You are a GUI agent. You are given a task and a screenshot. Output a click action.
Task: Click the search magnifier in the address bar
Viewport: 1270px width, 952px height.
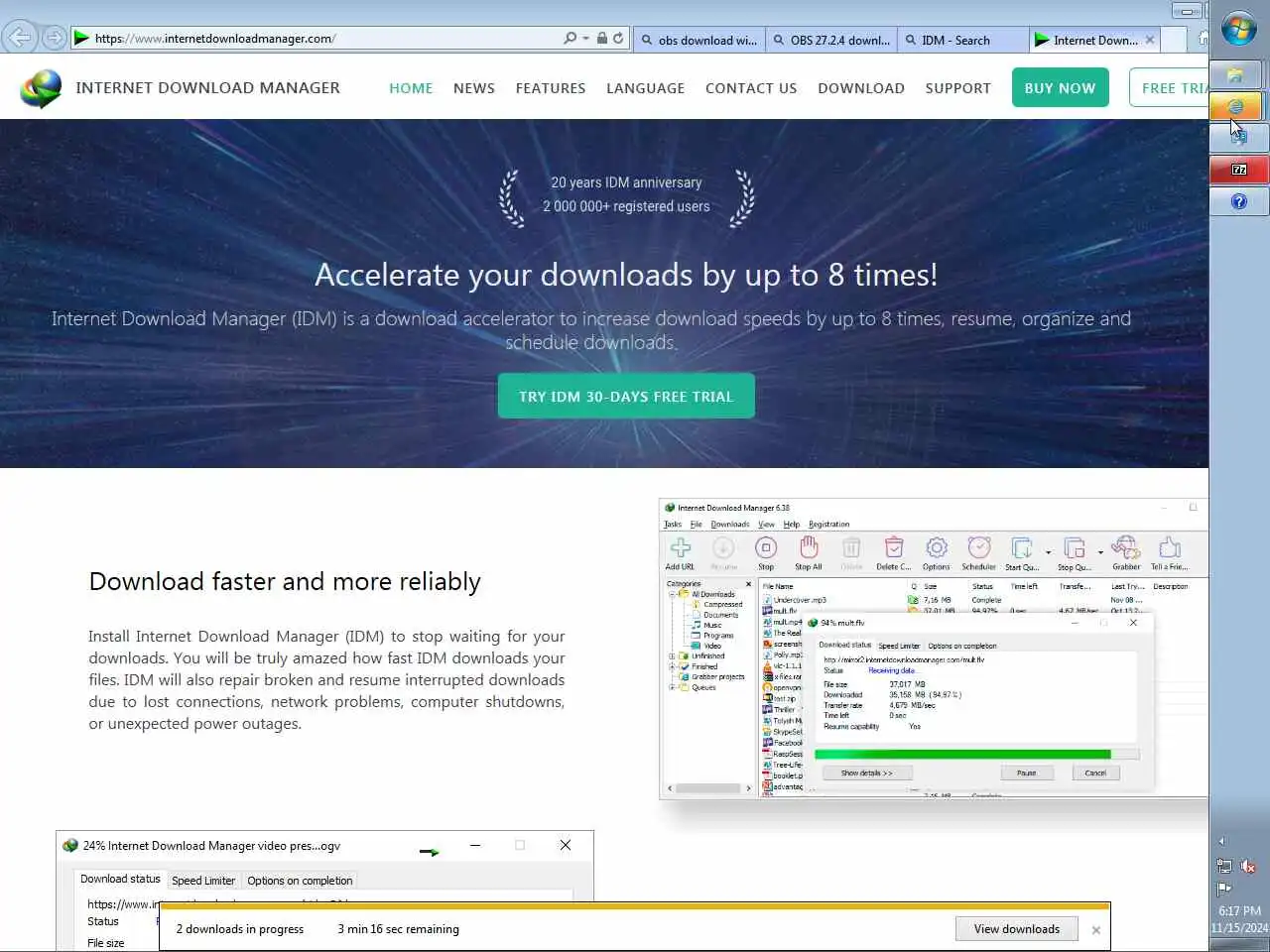pos(570,38)
